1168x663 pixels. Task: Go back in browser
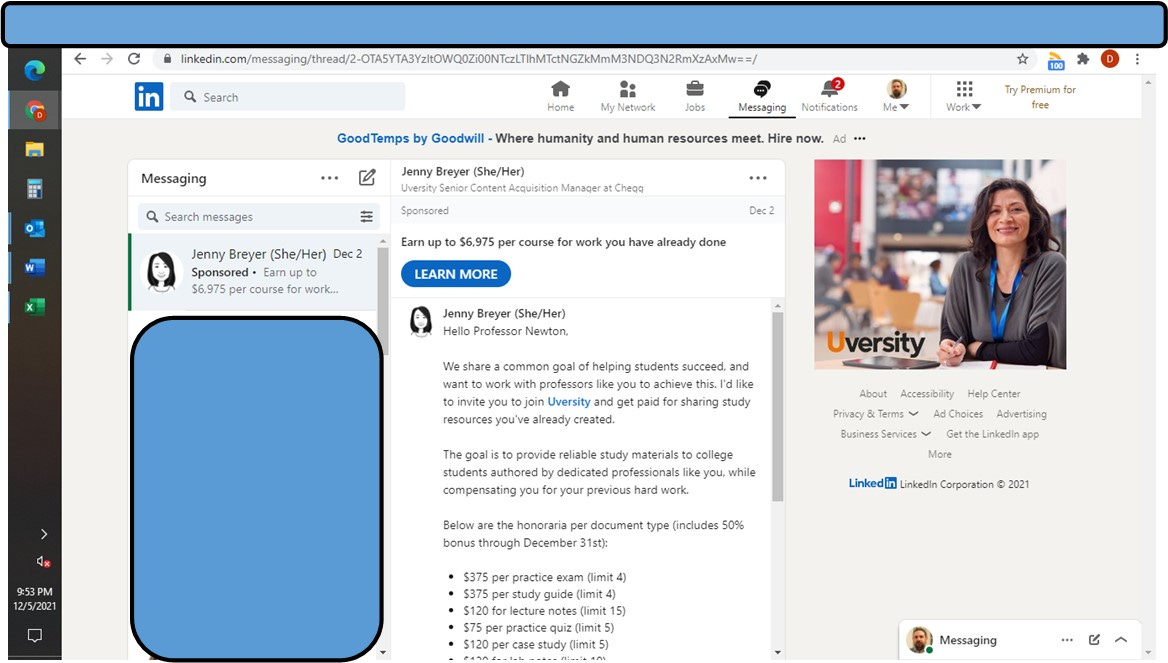[x=80, y=59]
